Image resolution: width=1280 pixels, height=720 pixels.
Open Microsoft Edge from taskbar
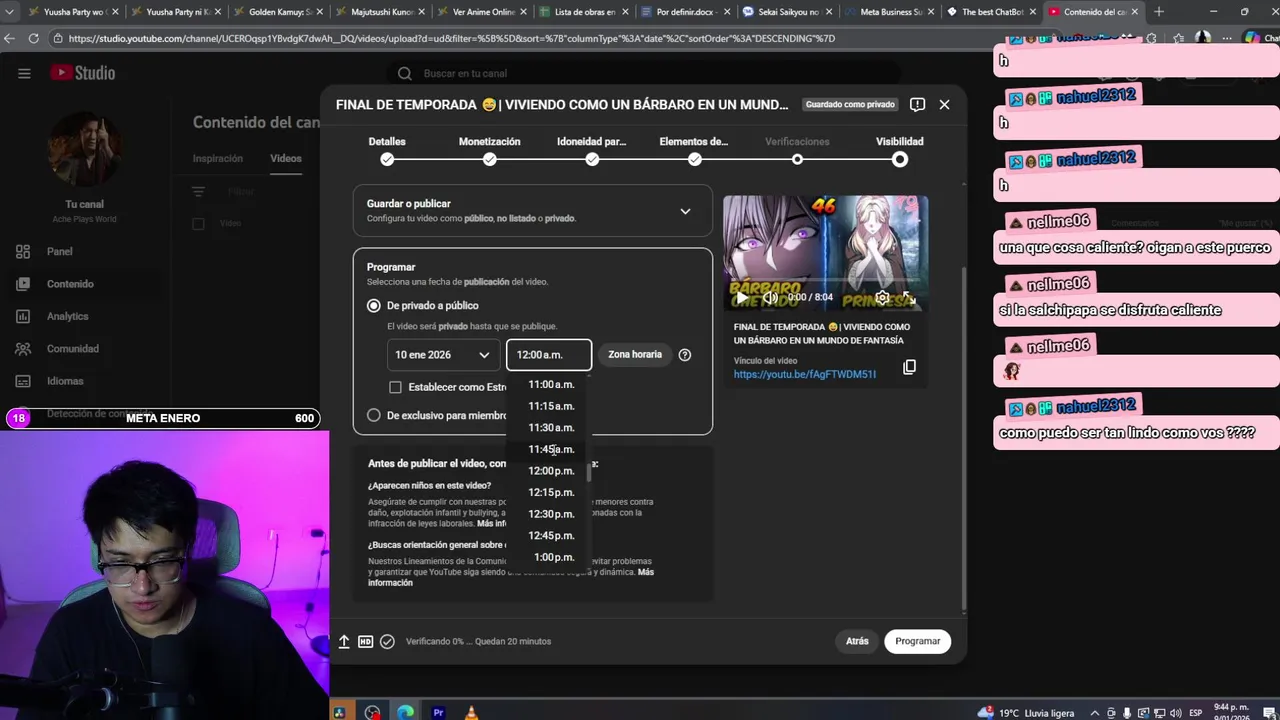405,712
